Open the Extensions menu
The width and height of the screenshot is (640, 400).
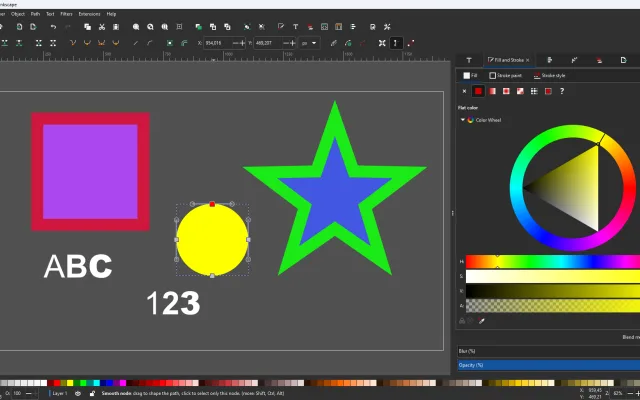[x=89, y=14]
